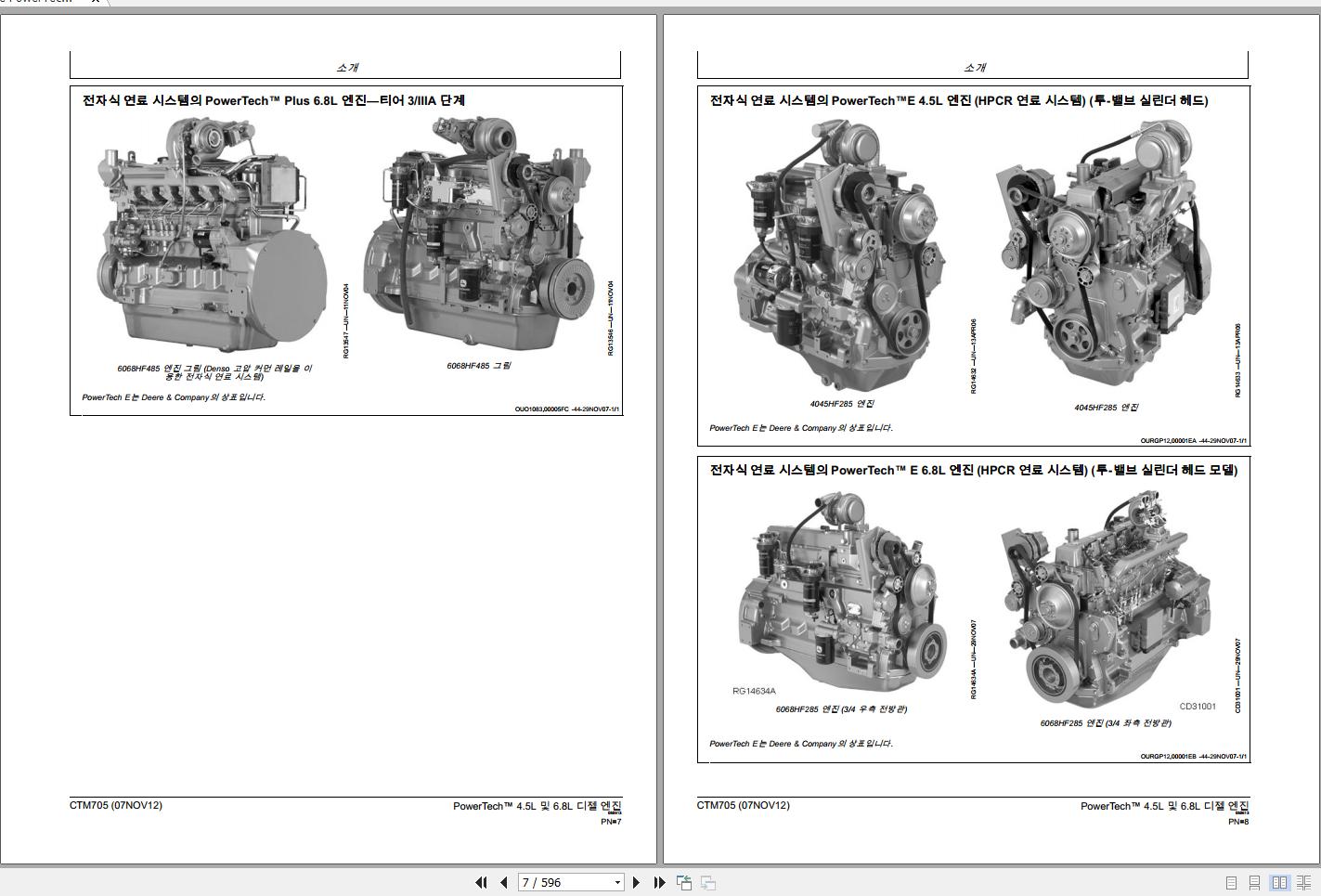Go to the first page
Screen dimensions: 1321x896
(x=481, y=882)
